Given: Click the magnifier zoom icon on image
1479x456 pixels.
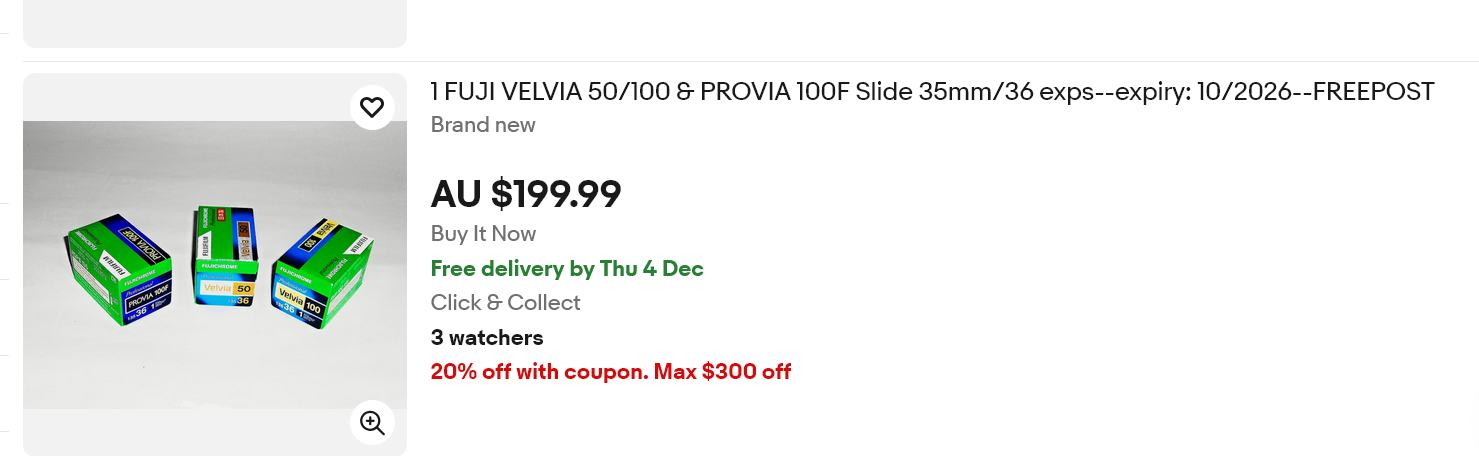Looking at the screenshot, I should click(372, 423).
